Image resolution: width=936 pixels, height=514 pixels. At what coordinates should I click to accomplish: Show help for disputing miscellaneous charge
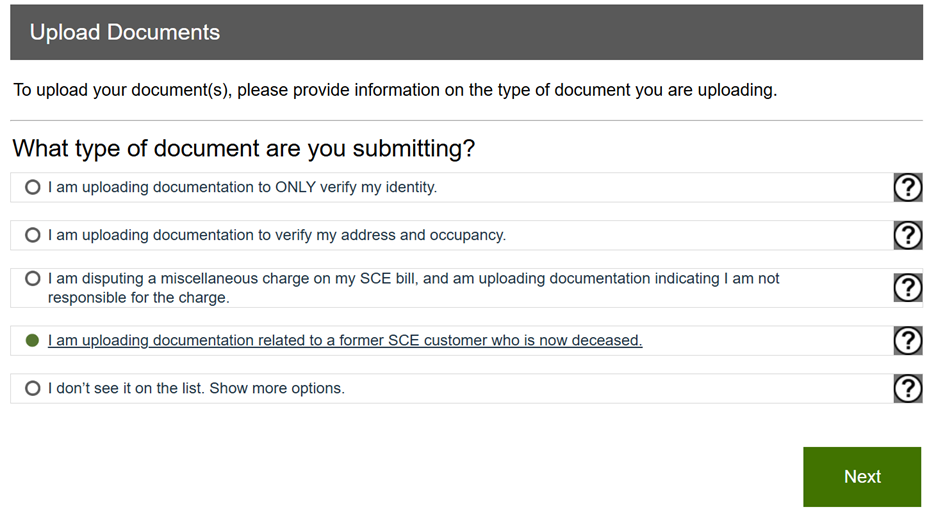coord(907,288)
